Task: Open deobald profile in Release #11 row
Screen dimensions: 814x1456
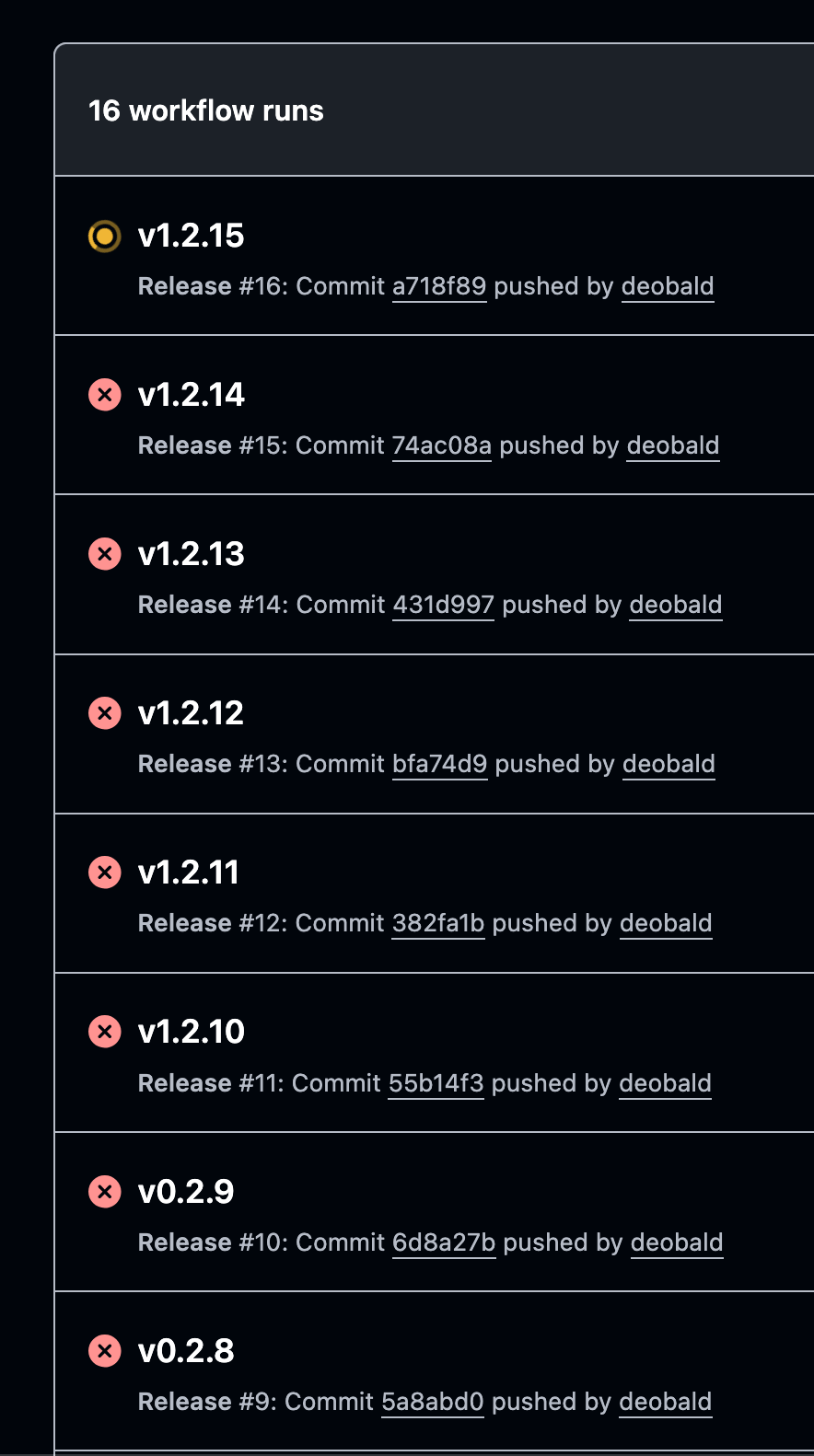Action: (x=665, y=1083)
